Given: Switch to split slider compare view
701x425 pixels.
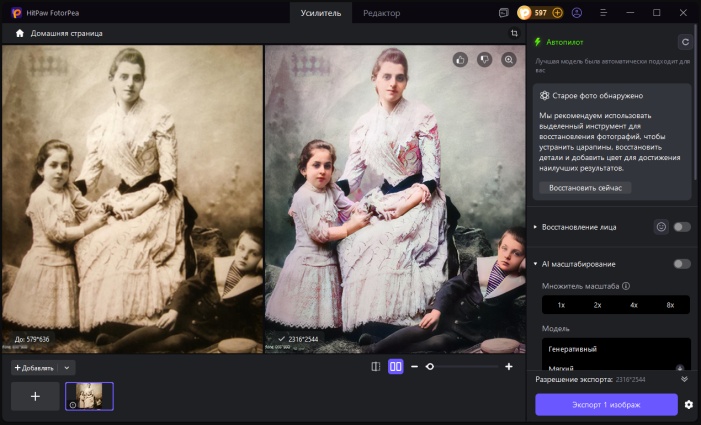Looking at the screenshot, I should point(376,366).
